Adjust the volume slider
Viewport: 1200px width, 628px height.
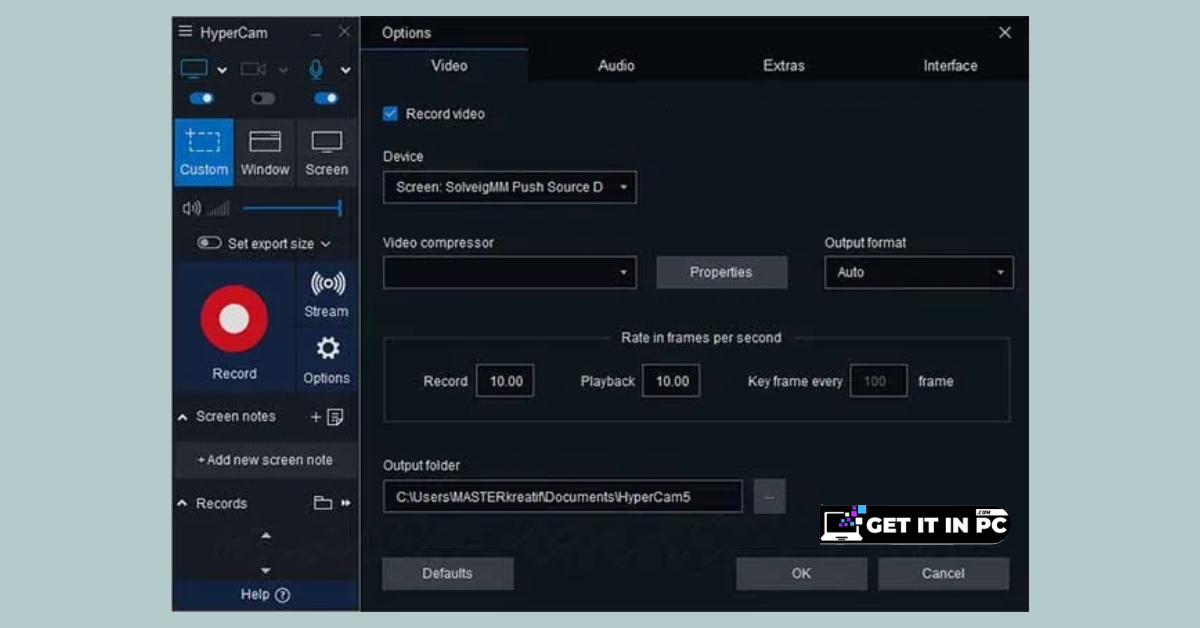tap(292, 208)
